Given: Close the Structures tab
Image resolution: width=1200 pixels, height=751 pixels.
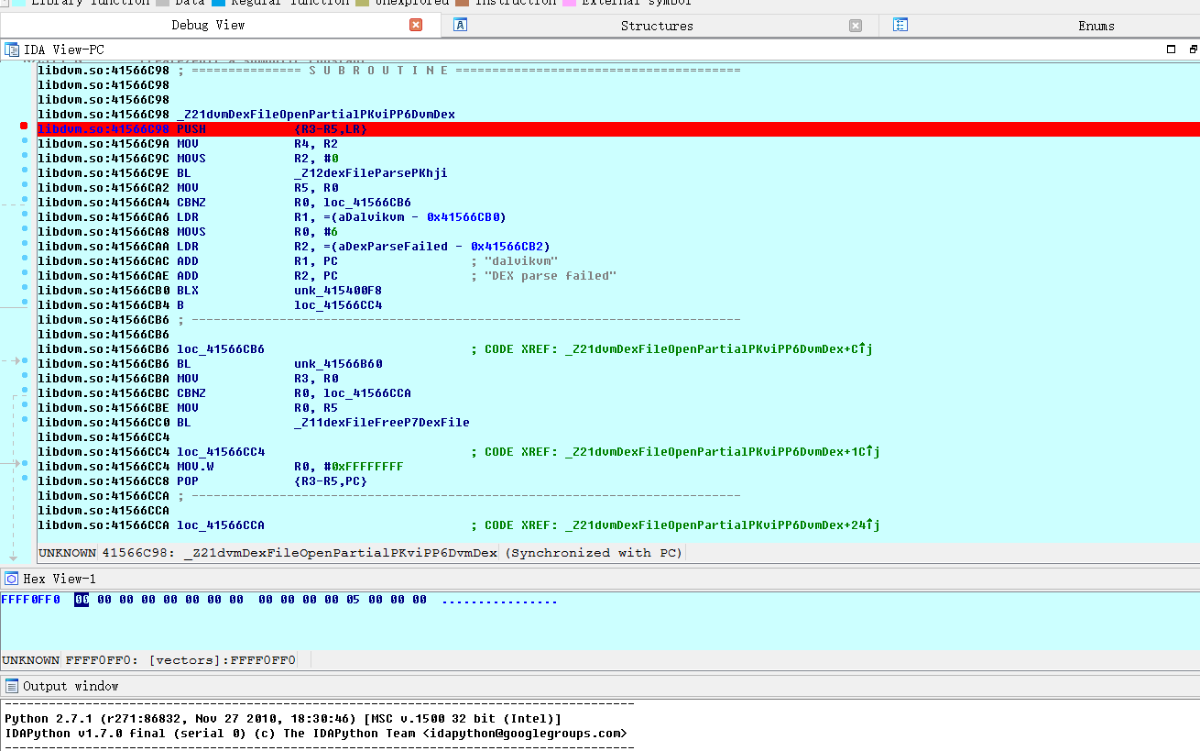Looking at the screenshot, I should [855, 26].
